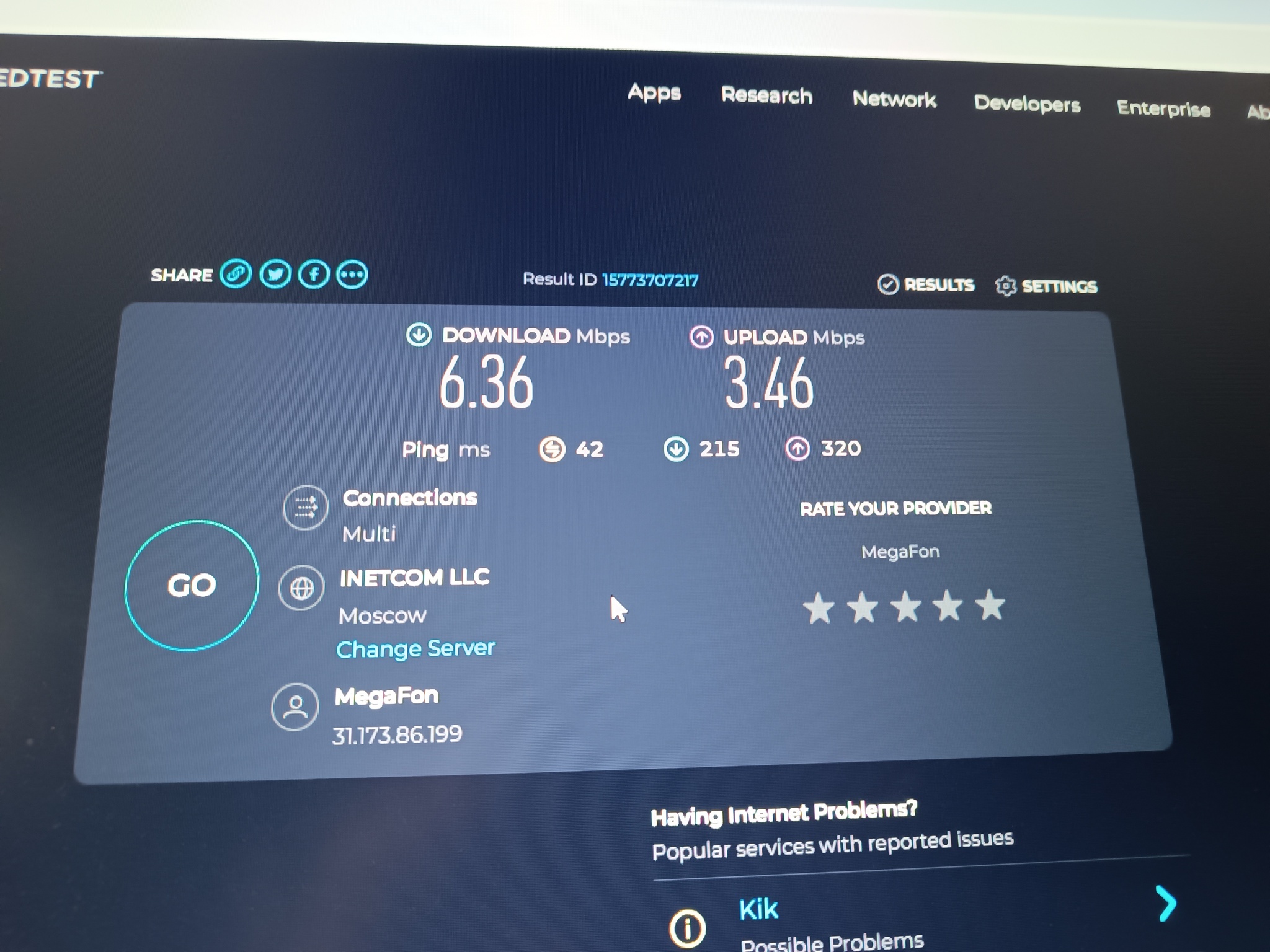Rate MegaFon five stars
This screenshot has width=1270, height=952.
coord(990,605)
